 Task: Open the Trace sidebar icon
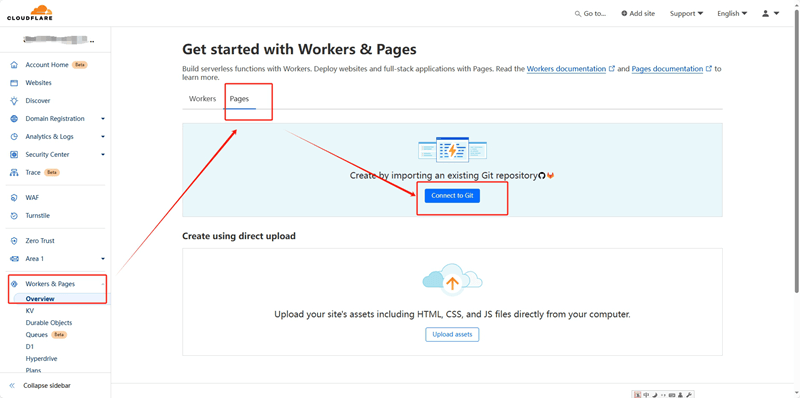pyautogui.click(x=14, y=172)
